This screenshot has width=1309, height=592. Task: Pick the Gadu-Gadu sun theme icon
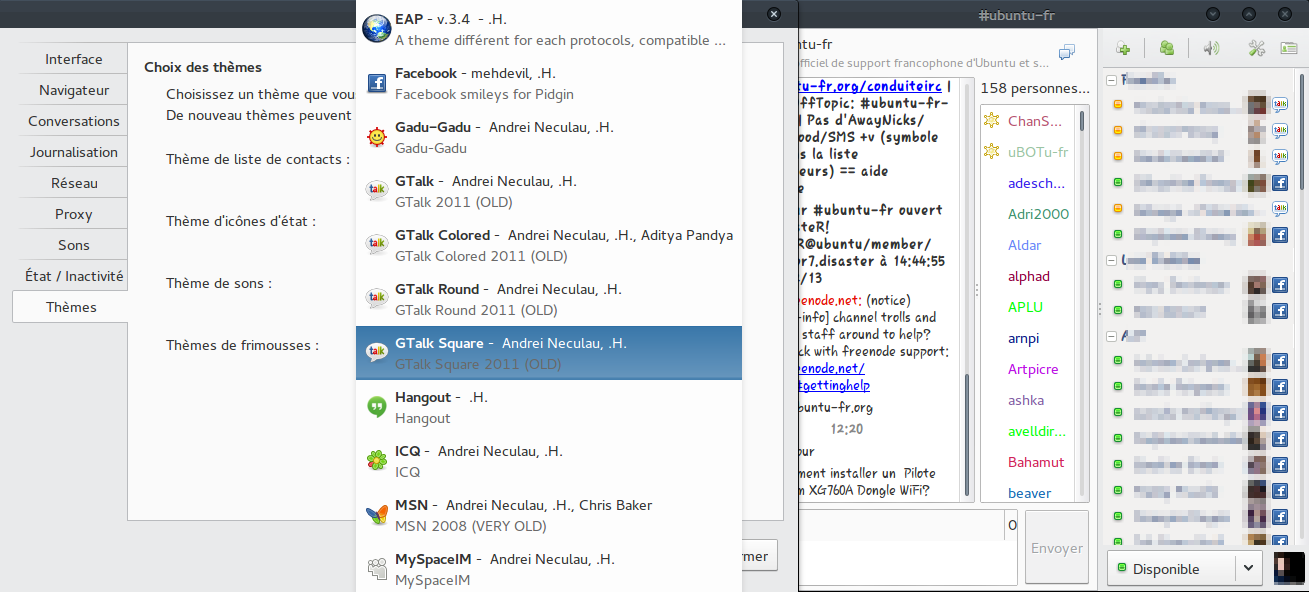pyautogui.click(x=377, y=138)
